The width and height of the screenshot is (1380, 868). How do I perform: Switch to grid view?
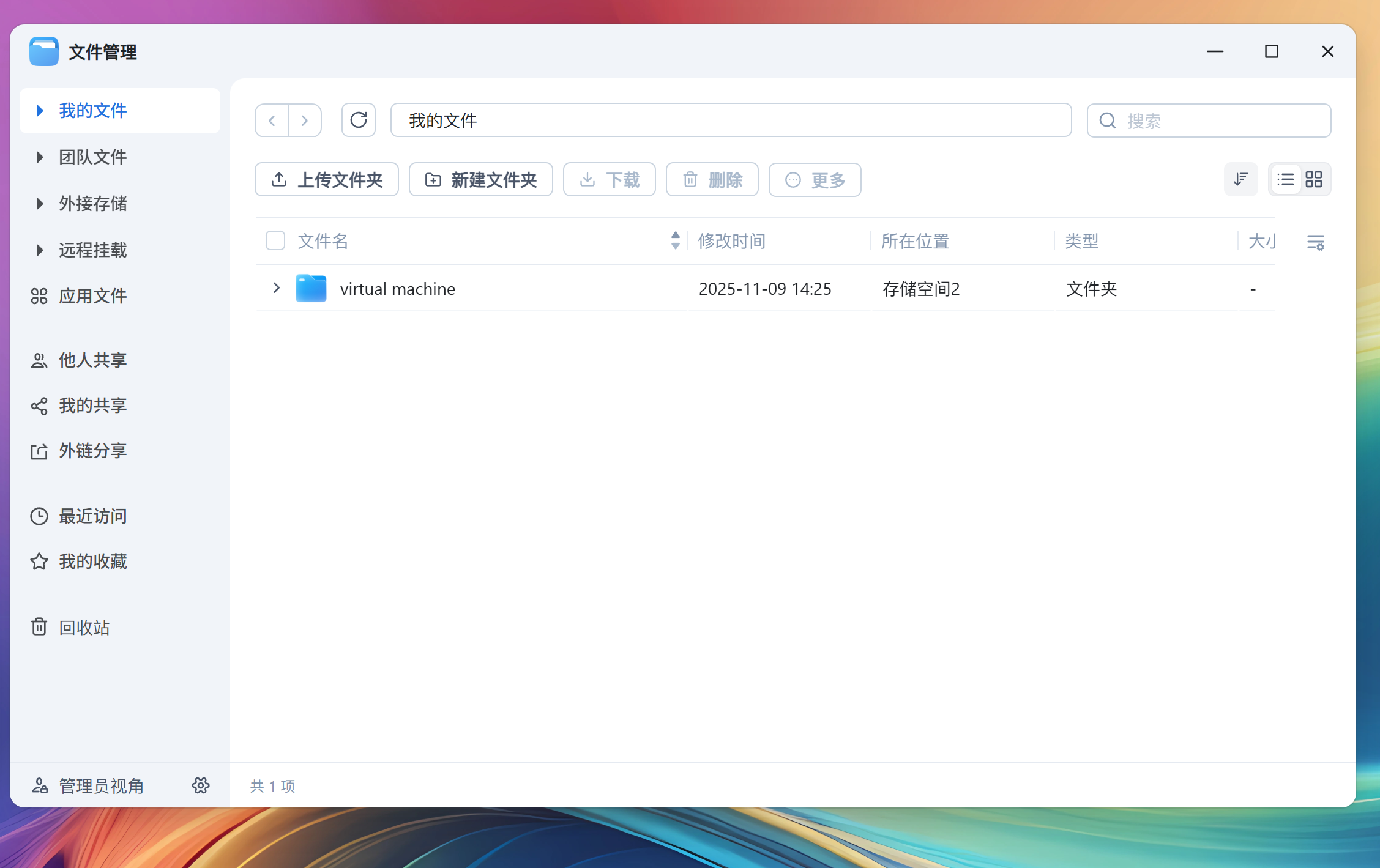pos(1314,179)
